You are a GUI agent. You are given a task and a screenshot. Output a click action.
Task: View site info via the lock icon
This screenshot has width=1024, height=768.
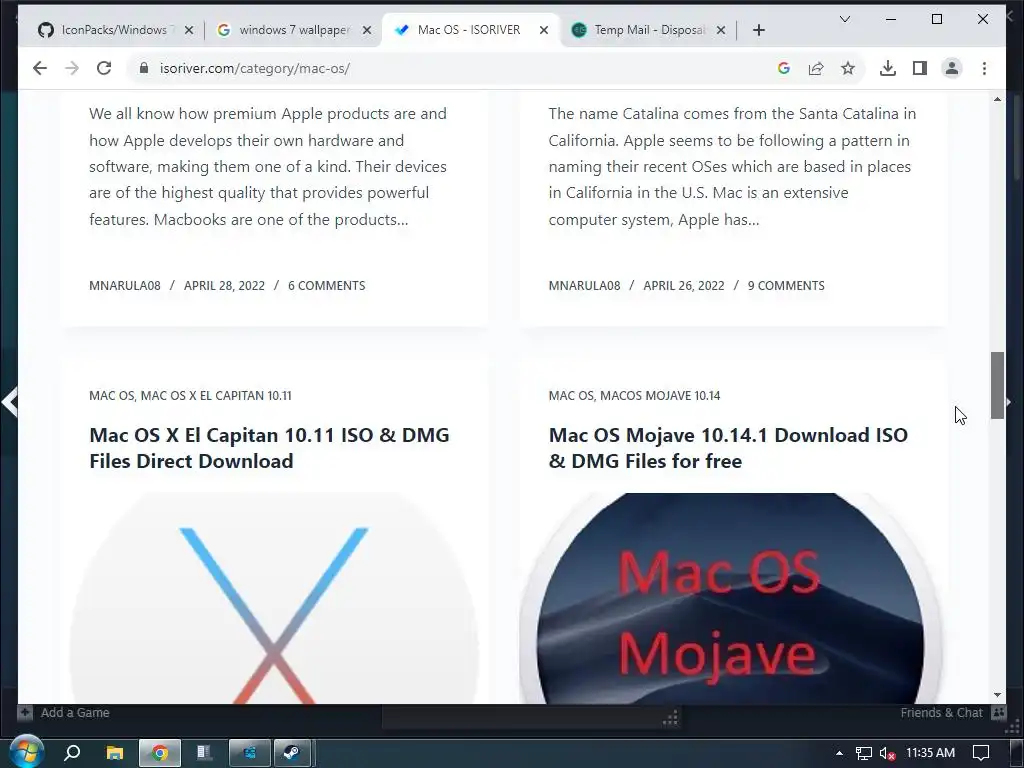[144, 68]
